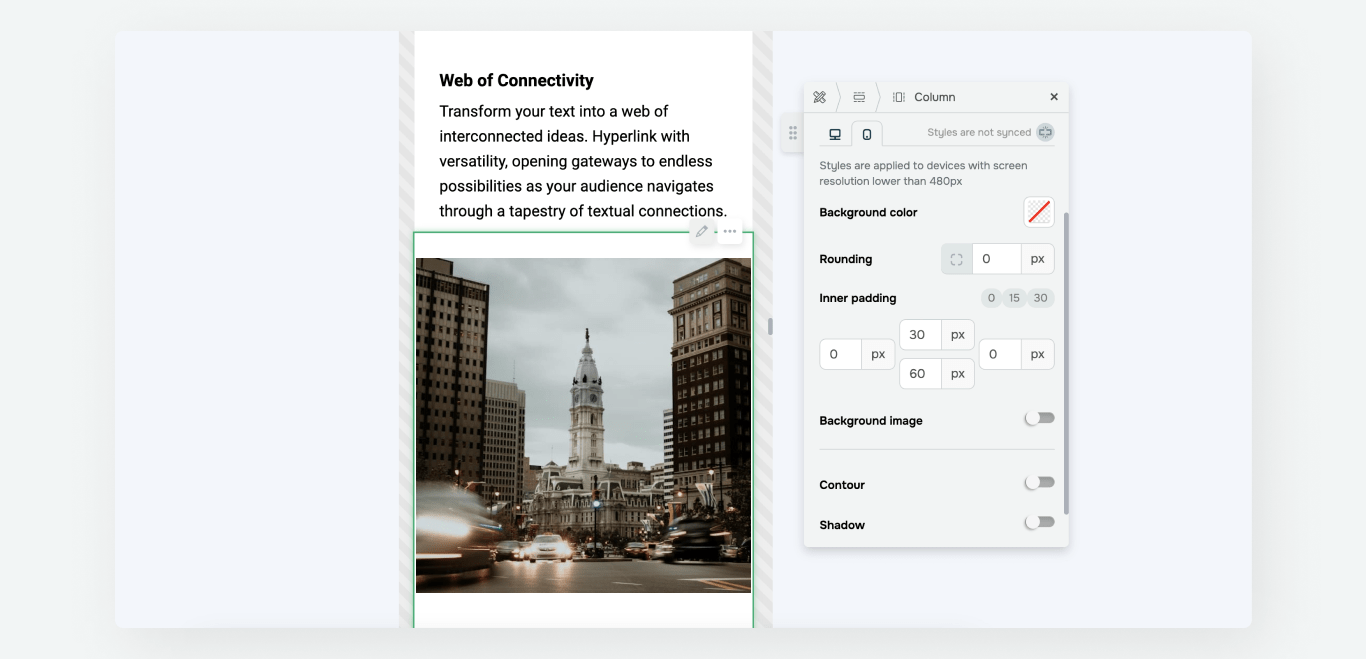Set inner padding preset to 30
The height and width of the screenshot is (659, 1366).
(x=1041, y=298)
